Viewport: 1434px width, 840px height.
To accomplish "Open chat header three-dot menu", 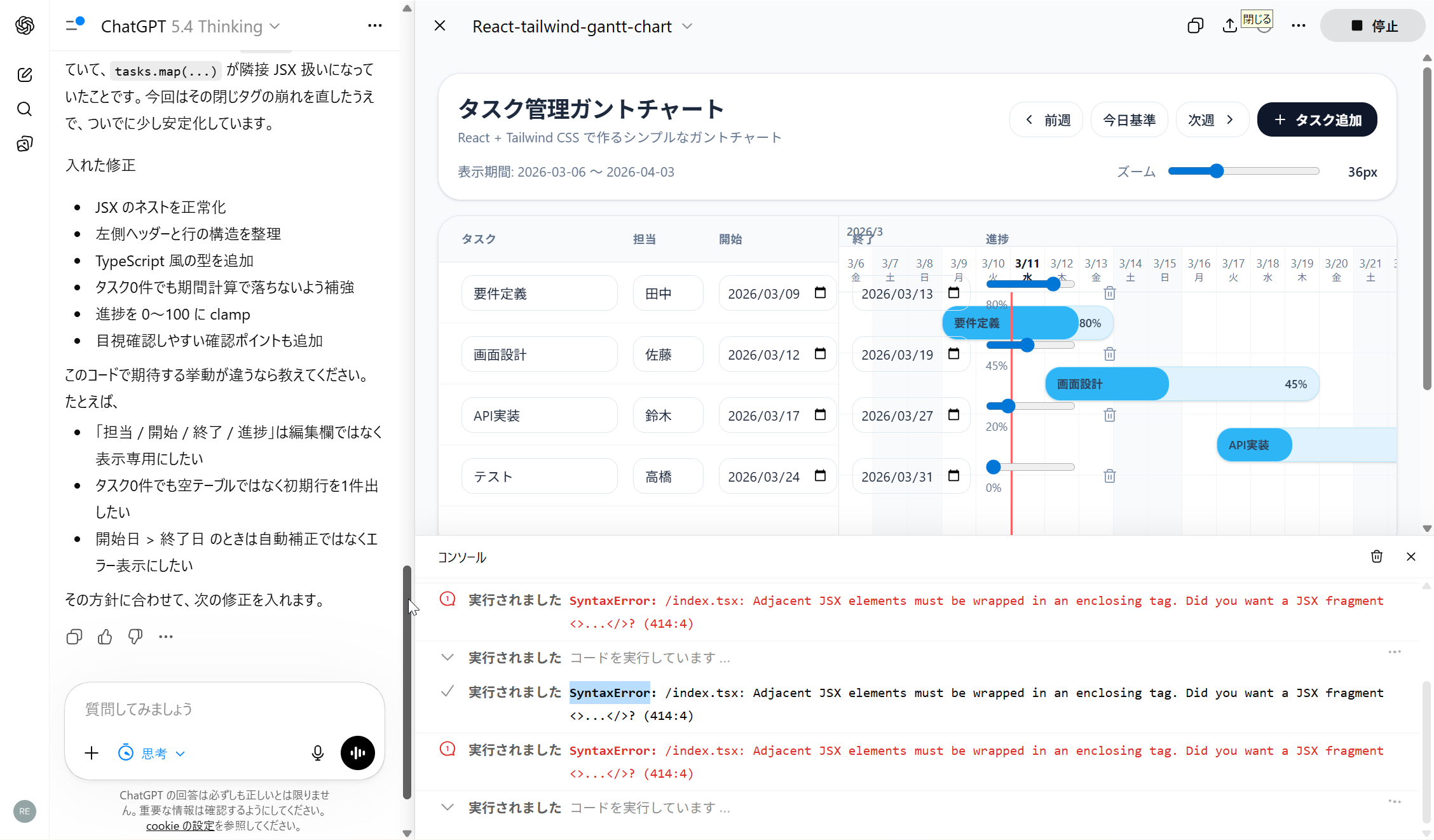I will point(375,26).
